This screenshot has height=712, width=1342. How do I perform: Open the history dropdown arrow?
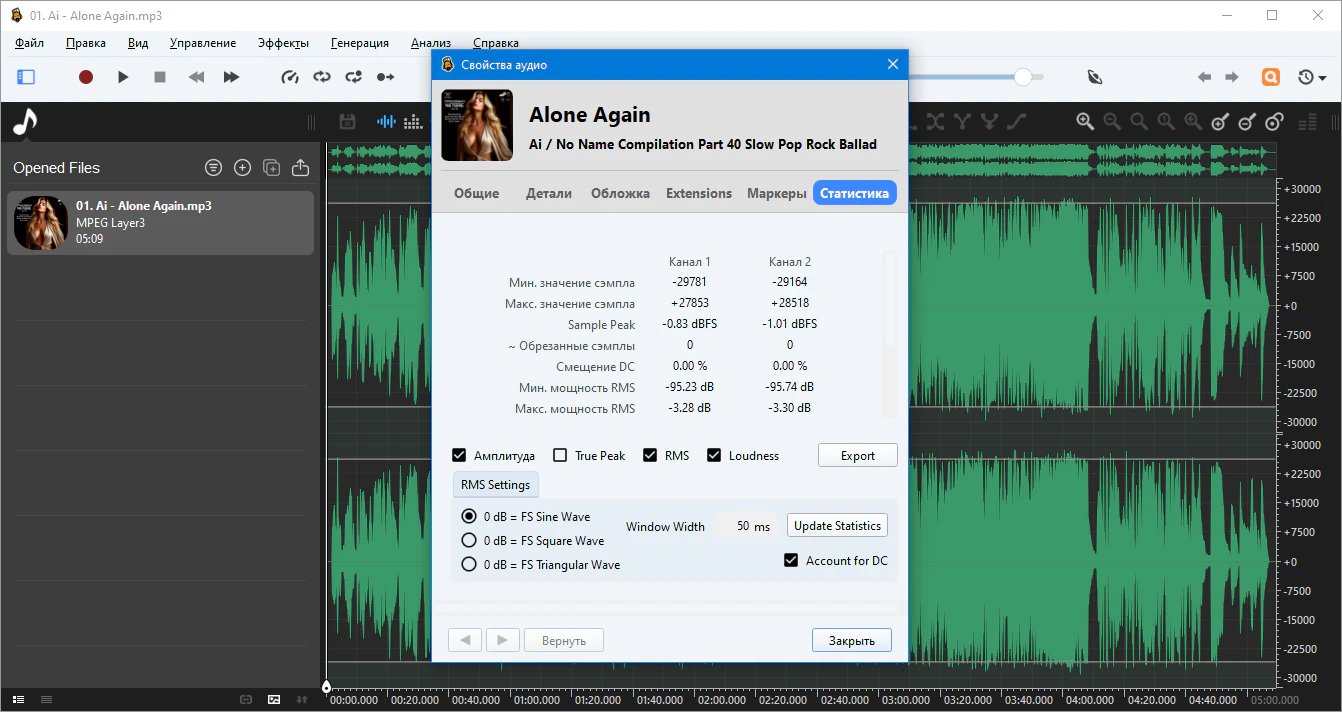[1322, 78]
